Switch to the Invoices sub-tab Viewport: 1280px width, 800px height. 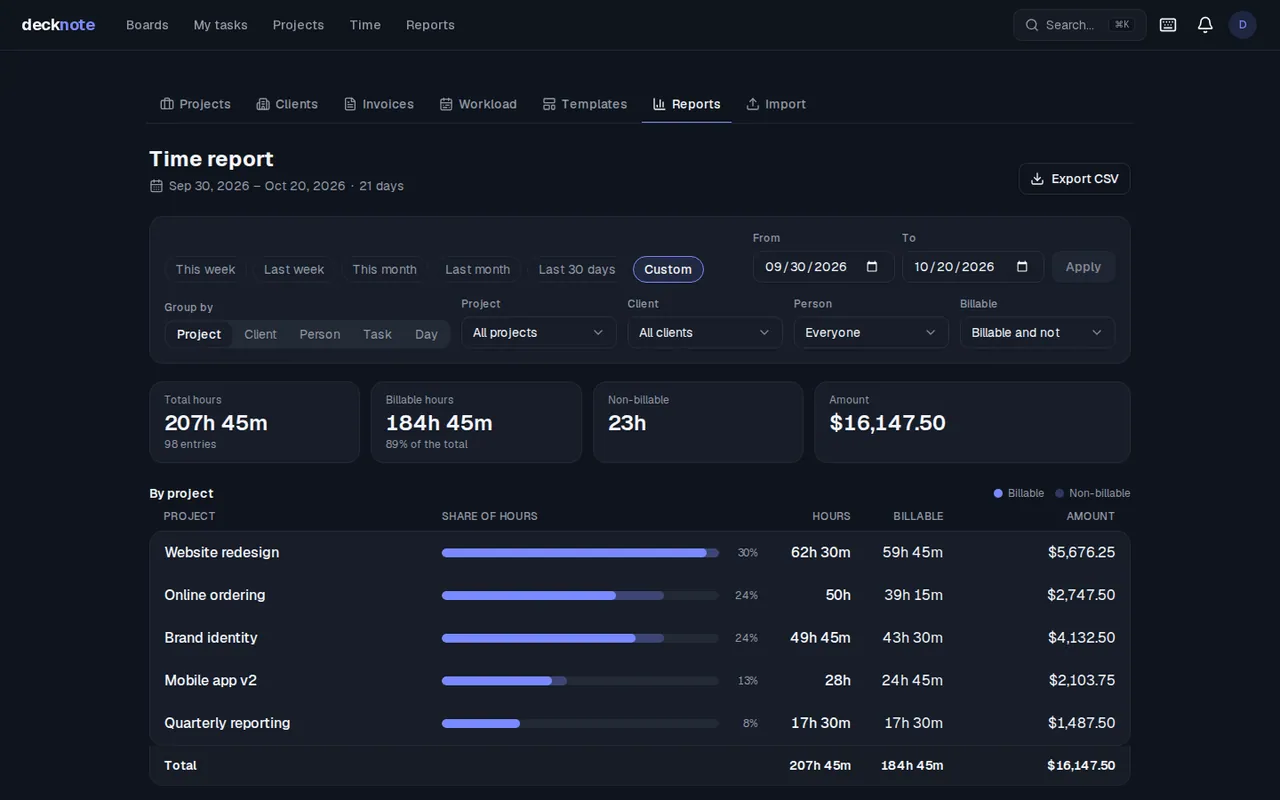(379, 104)
